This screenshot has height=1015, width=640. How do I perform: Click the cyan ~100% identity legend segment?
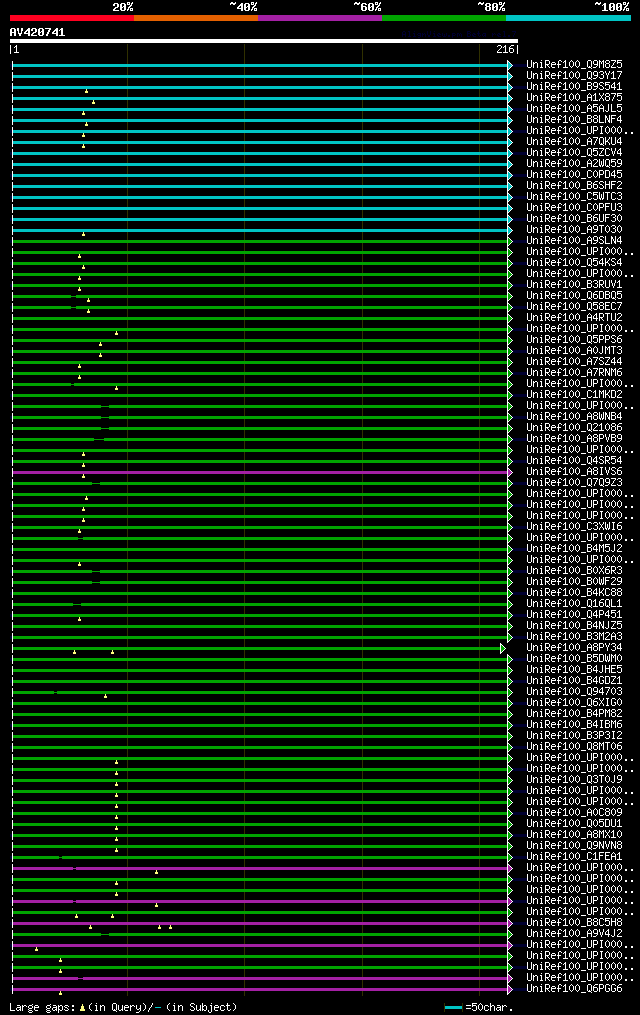pos(568,18)
